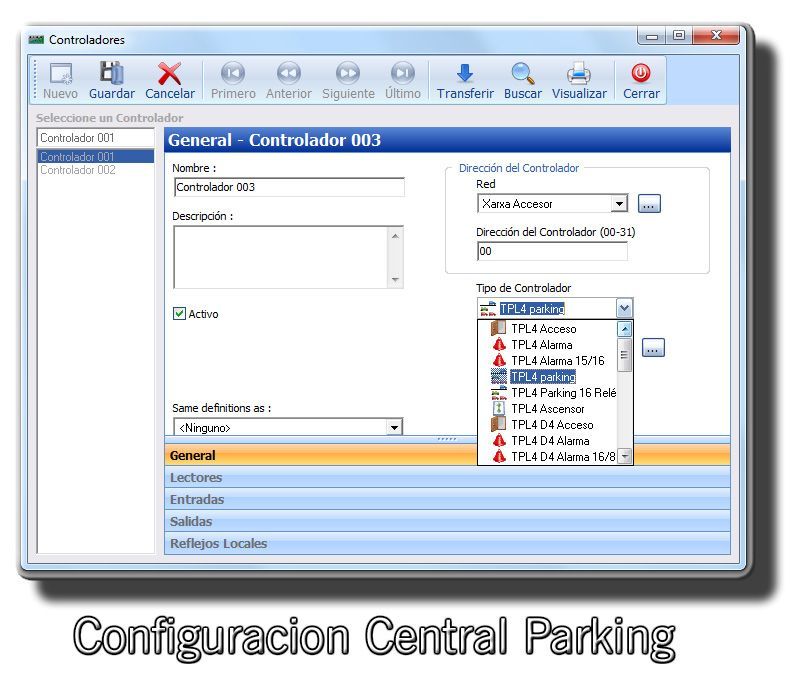
Task: Minimize the Controladores window
Action: coord(652,36)
